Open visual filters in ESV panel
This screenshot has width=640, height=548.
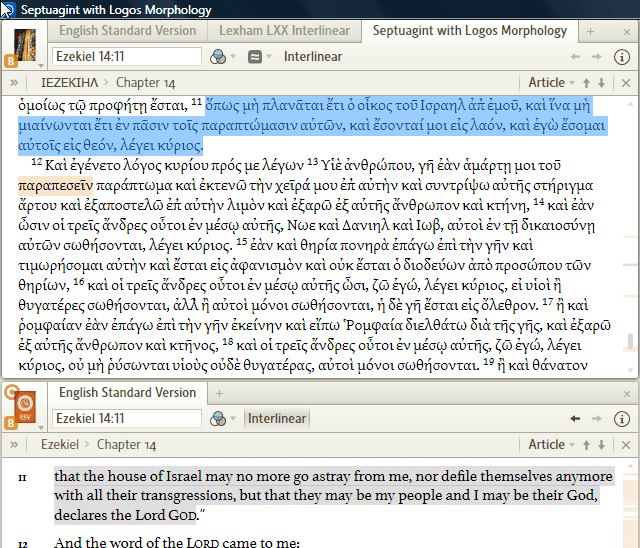(x=218, y=419)
